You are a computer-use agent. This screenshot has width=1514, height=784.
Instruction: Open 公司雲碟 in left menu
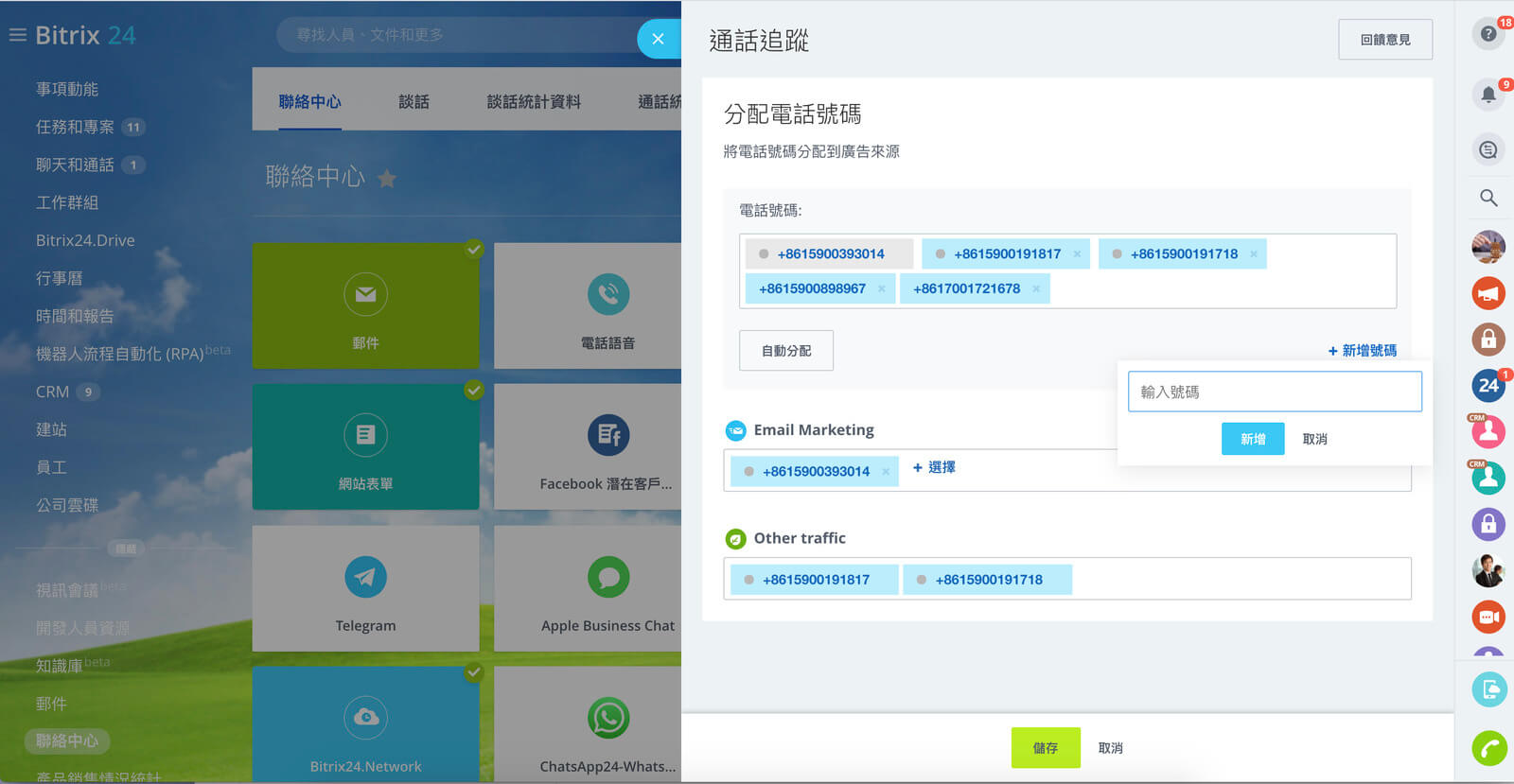click(67, 505)
